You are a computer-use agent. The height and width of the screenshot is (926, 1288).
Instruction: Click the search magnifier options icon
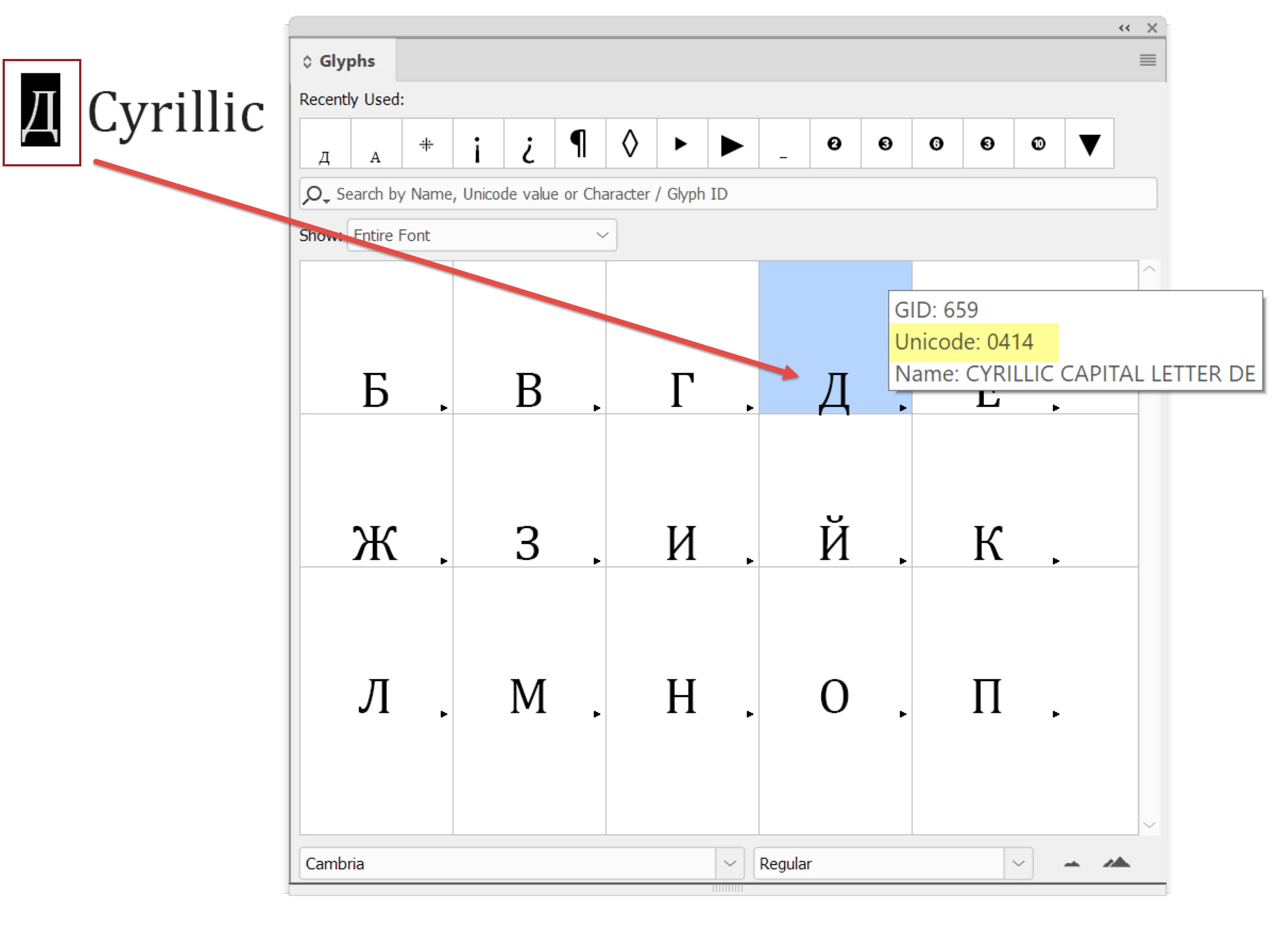coord(315,194)
